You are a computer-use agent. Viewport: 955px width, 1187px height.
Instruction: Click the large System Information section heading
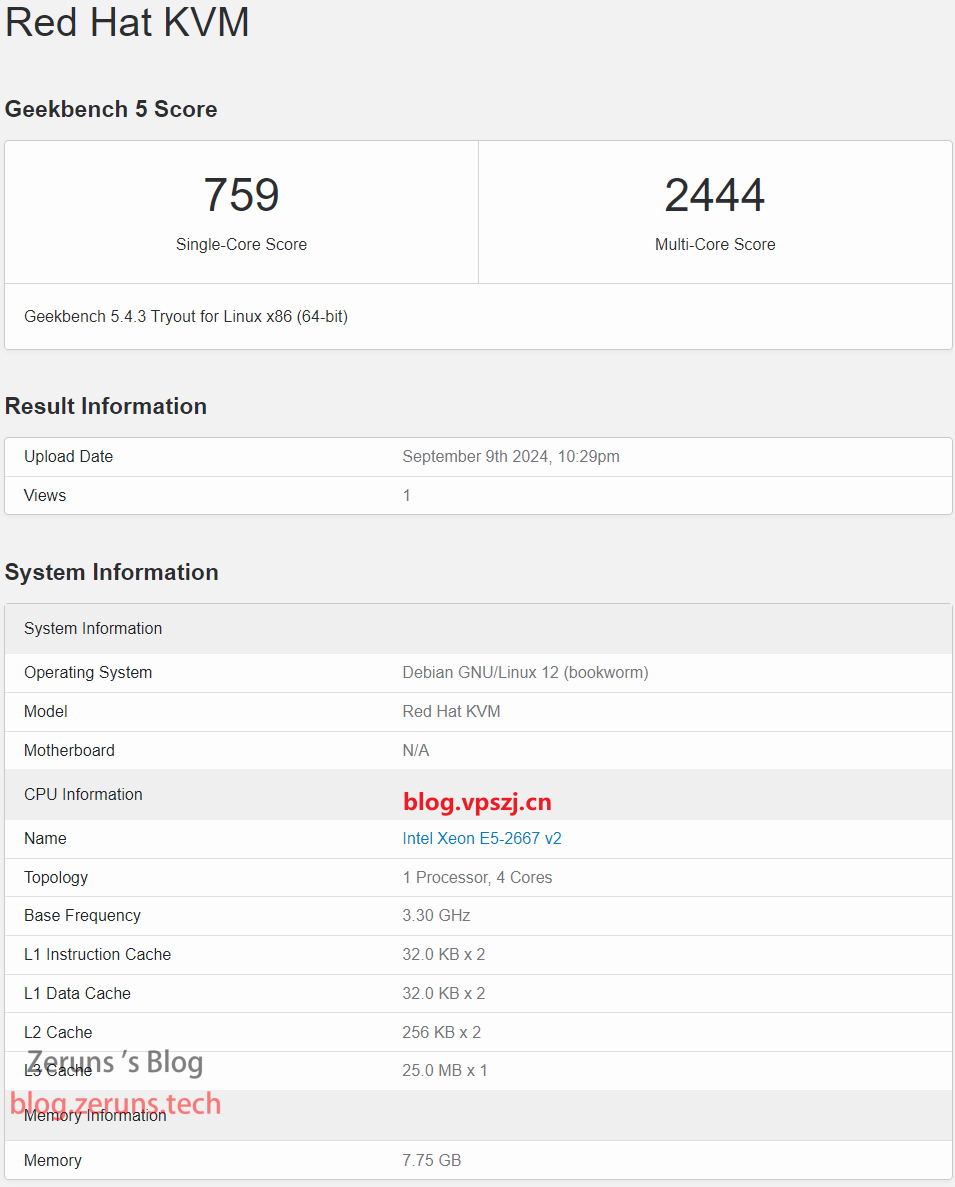tap(112, 572)
